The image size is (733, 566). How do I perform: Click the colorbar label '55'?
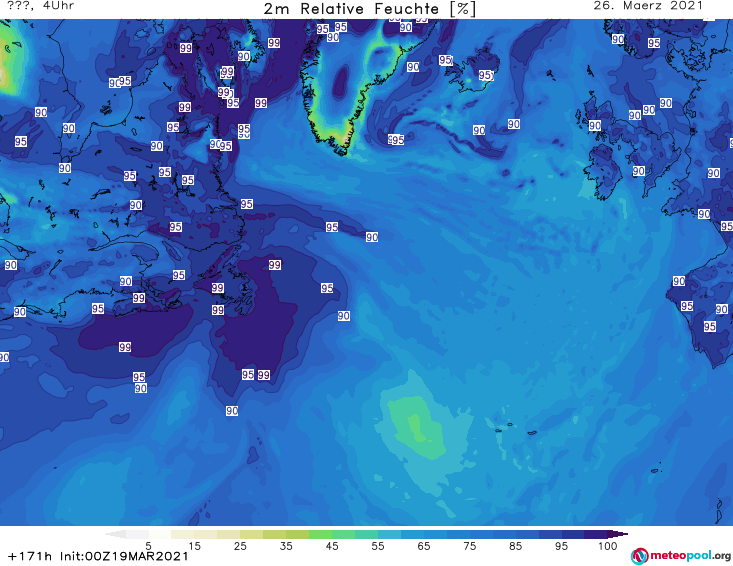point(378,546)
